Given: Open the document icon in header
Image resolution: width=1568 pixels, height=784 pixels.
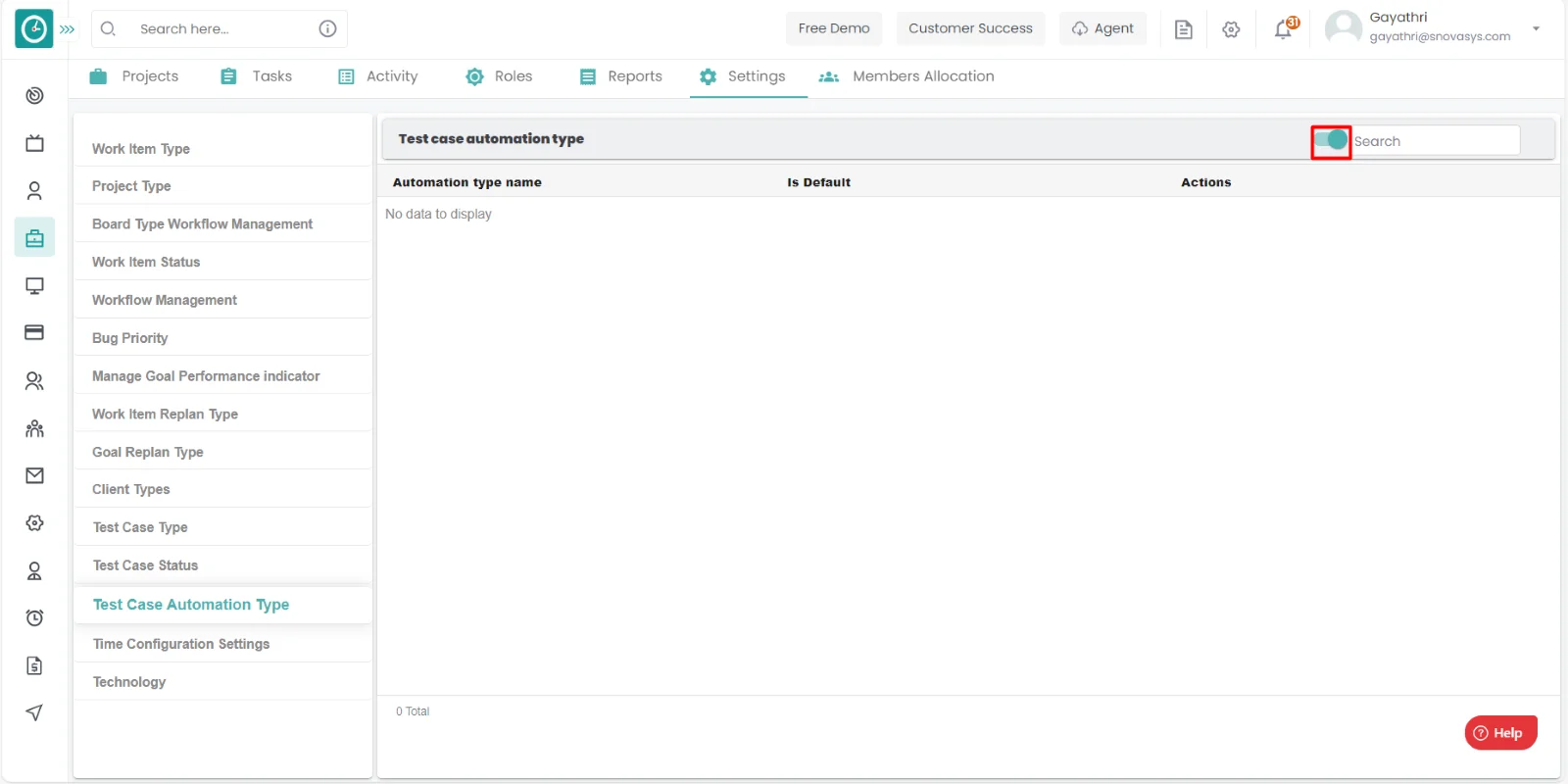Looking at the screenshot, I should point(1184,29).
